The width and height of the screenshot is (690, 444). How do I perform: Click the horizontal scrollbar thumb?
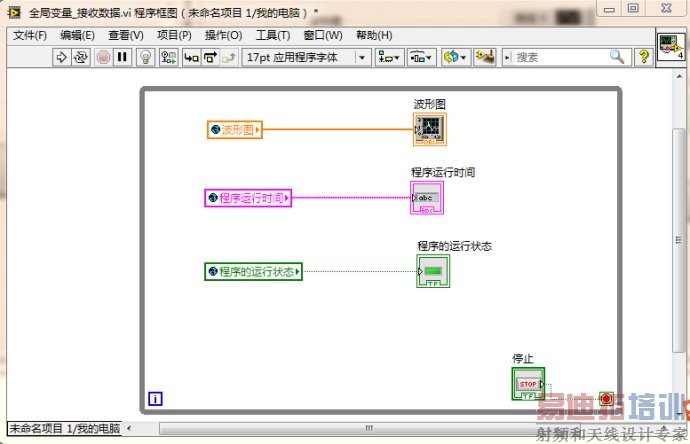tap(369, 428)
